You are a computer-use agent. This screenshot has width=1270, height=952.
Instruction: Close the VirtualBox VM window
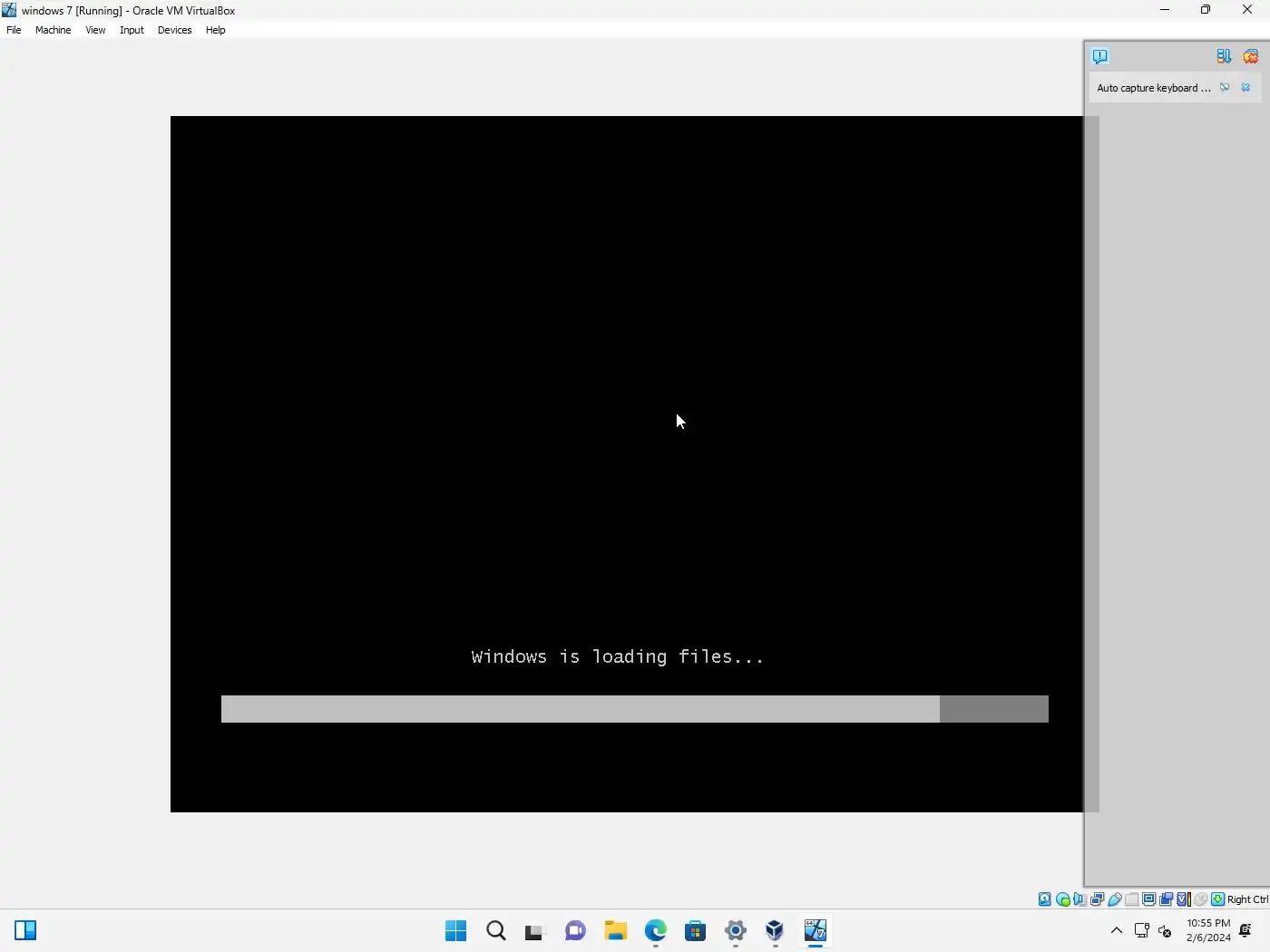click(1247, 10)
